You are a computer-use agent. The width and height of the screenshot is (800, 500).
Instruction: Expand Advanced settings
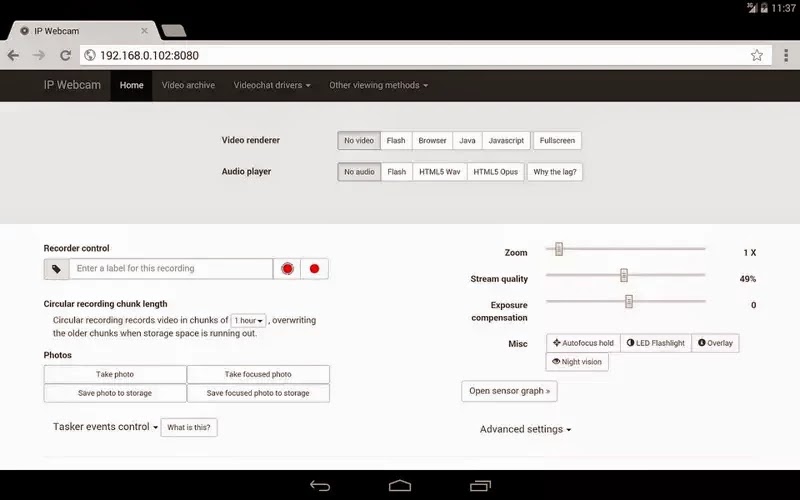526,430
